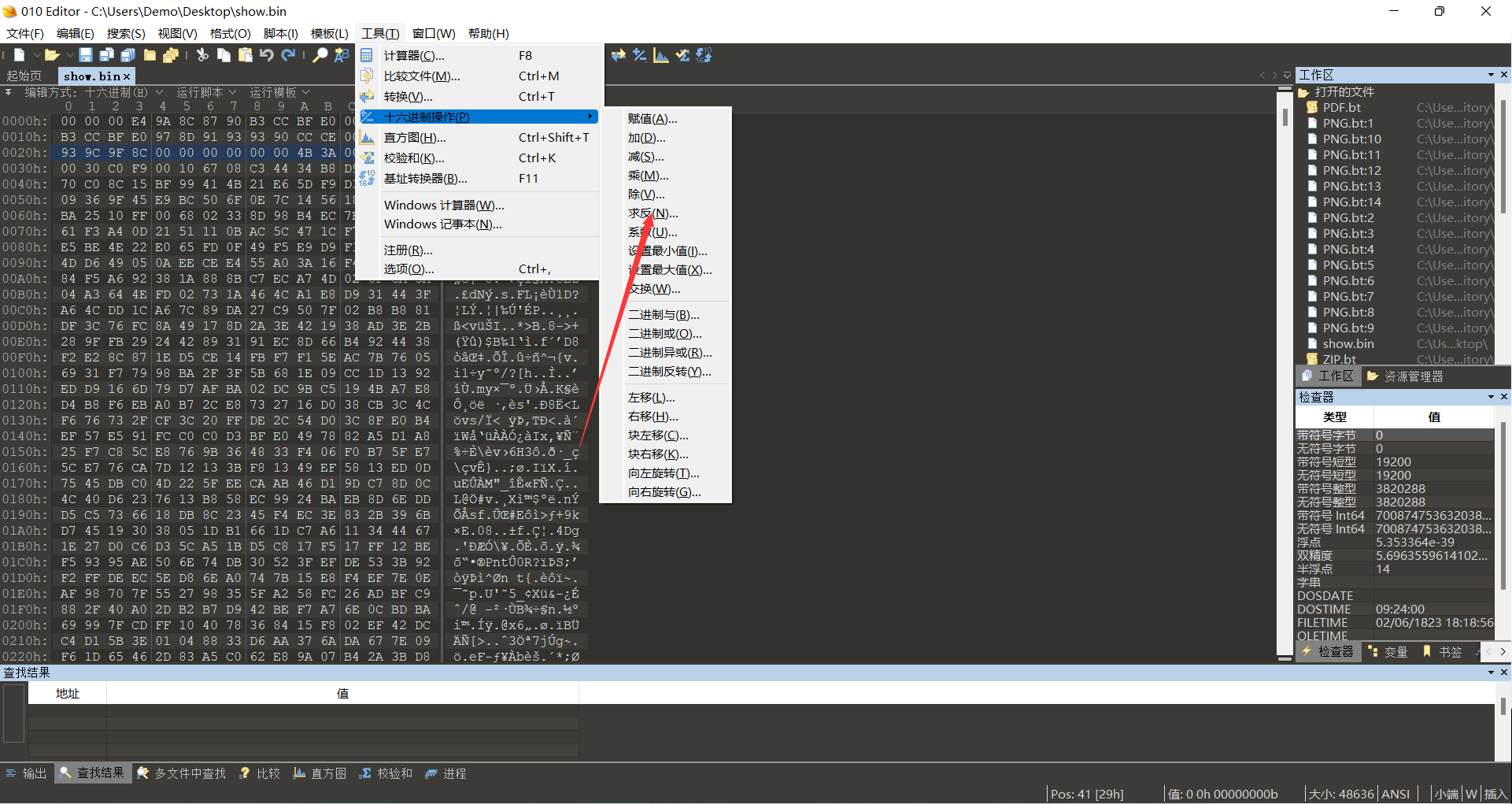This screenshot has width=1512, height=804.
Task: Choose Negate (求反) in hex operations submenu
Action: (x=665, y=213)
